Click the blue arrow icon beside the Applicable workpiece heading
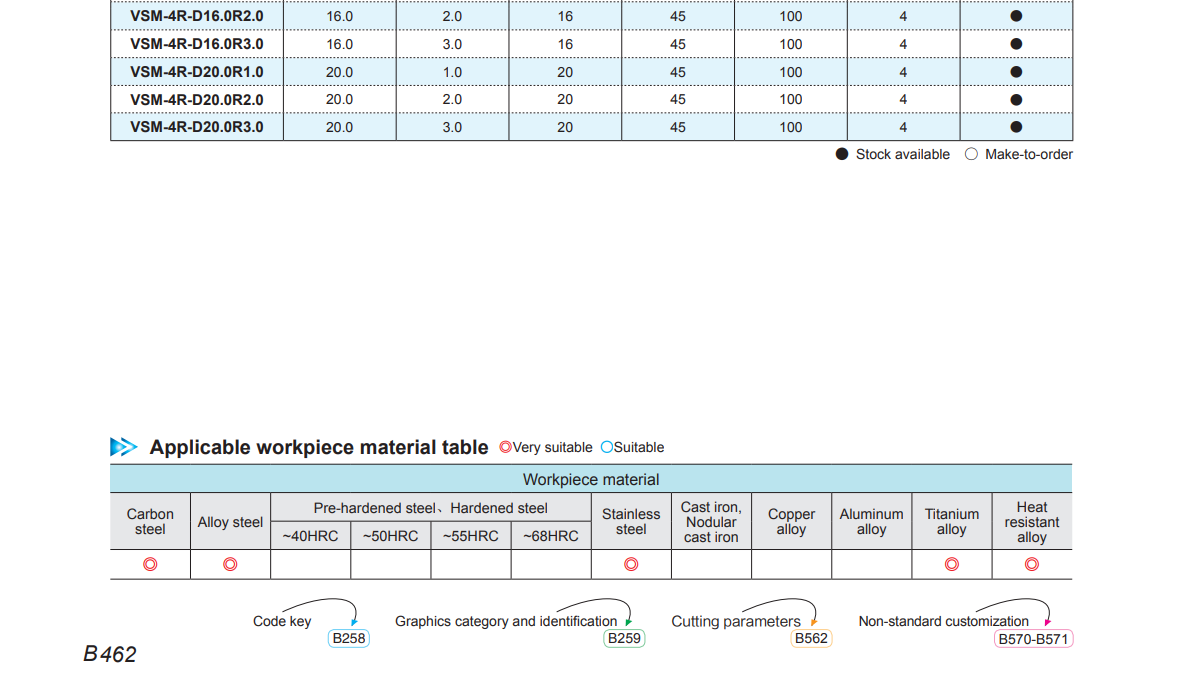The width and height of the screenshot is (1185, 687). point(123,447)
